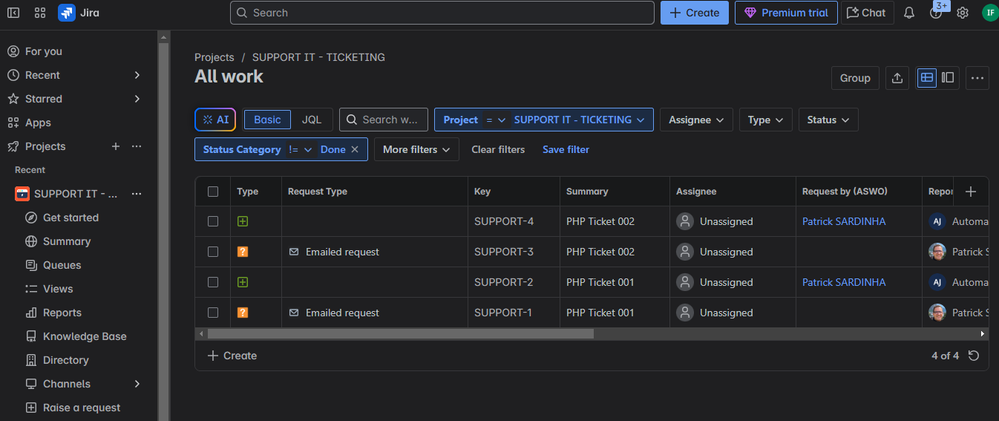The image size is (999, 421).
Task: Switch to JQL search mode
Action: tap(312, 120)
